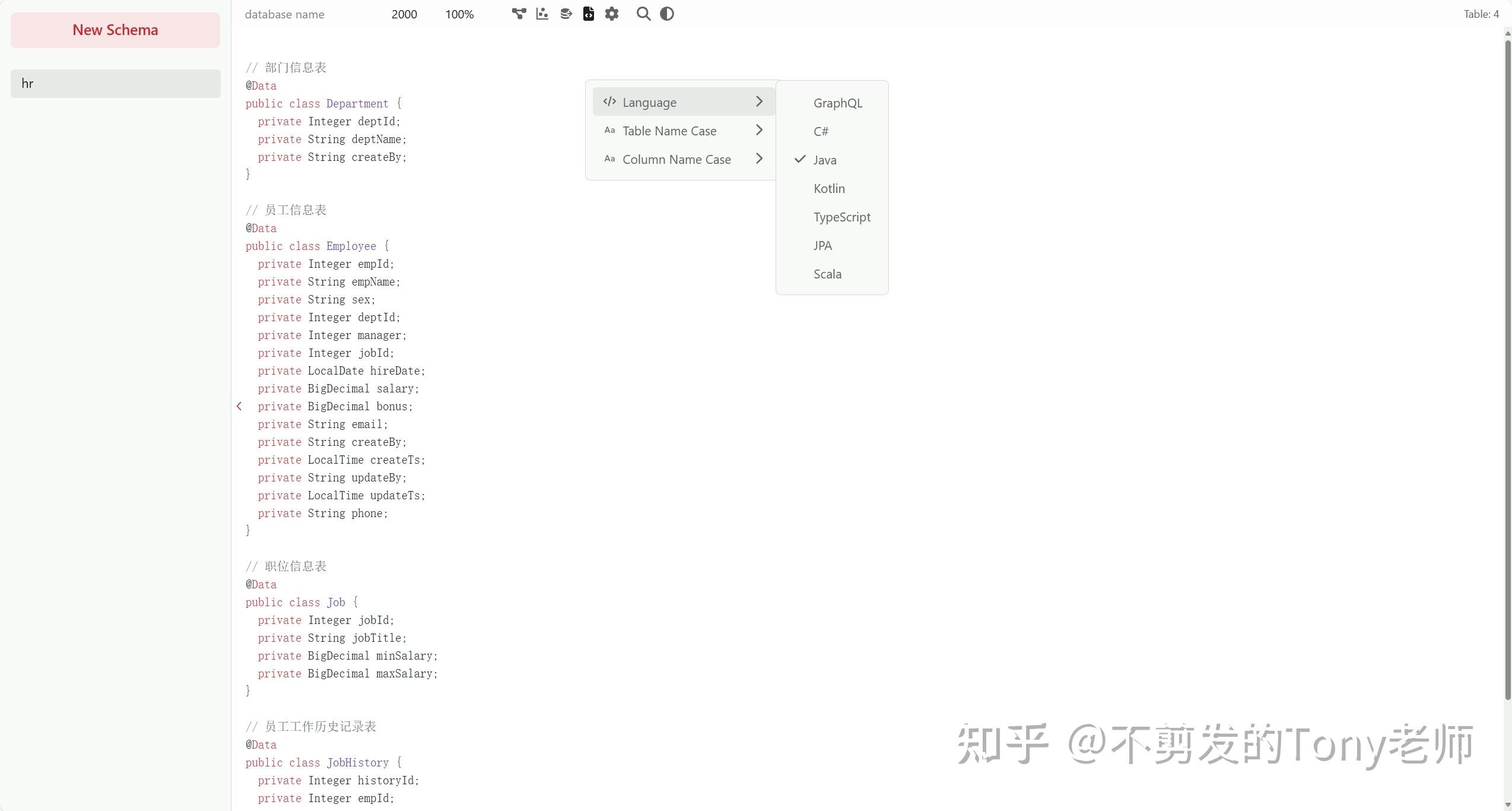Click the New Schema button
This screenshot has width=1512, height=811.
[115, 30]
